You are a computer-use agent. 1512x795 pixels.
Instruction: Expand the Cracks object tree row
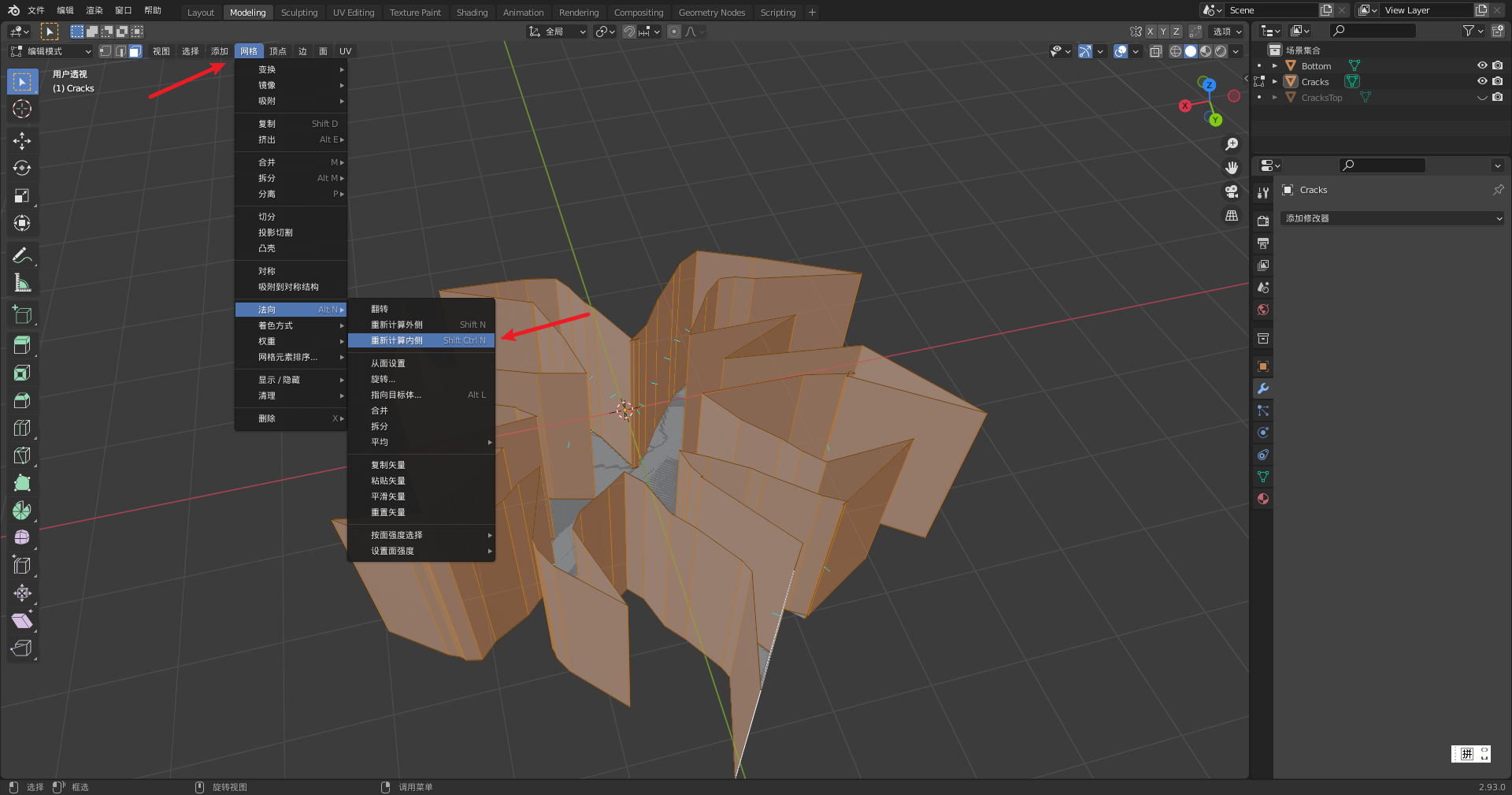(x=1274, y=81)
